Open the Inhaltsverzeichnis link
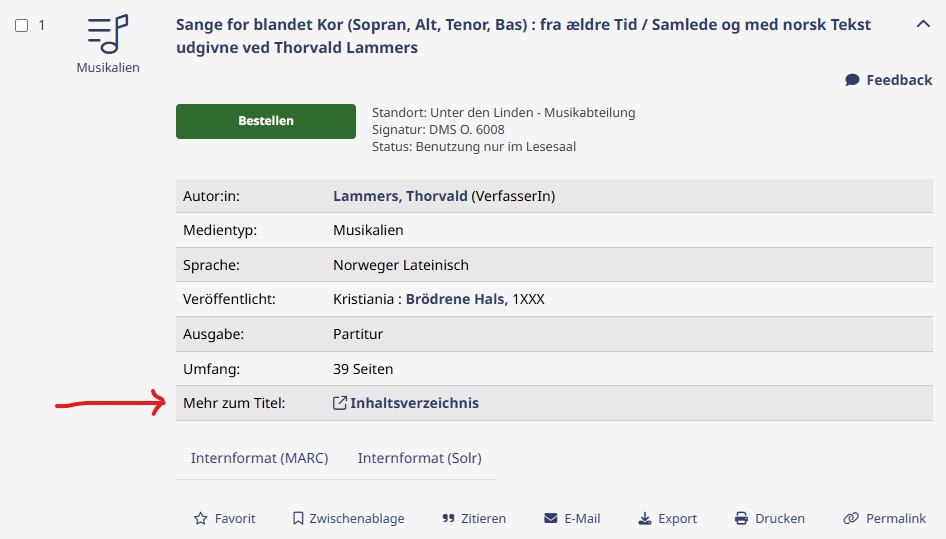 [x=414, y=403]
